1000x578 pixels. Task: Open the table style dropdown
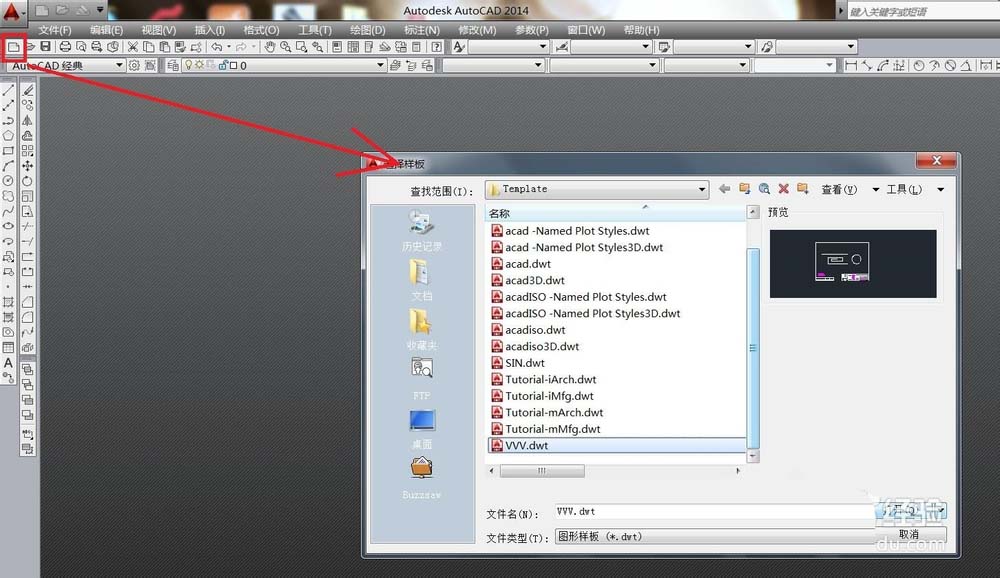point(748,47)
